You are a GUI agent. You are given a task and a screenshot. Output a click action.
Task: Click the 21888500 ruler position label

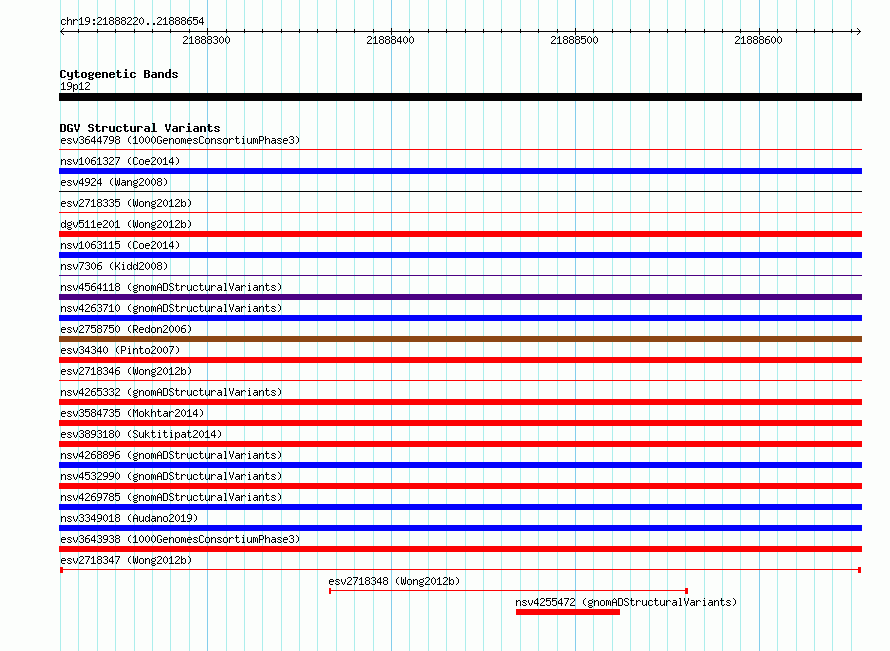pyautogui.click(x=574, y=40)
